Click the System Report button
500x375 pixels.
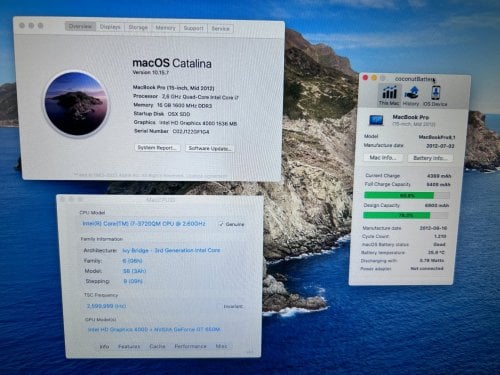158,148
